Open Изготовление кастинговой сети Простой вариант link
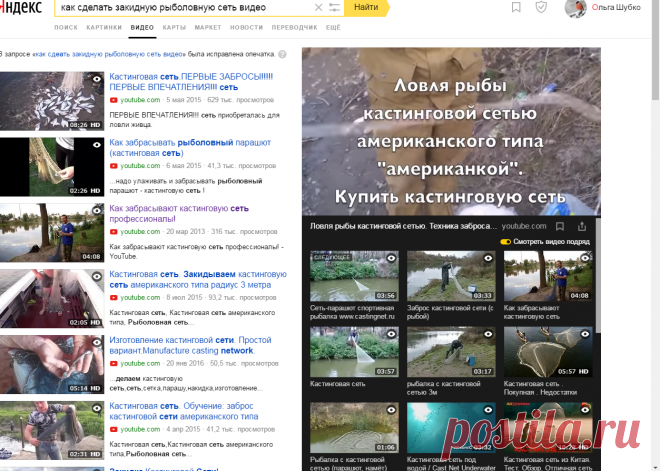 pos(190,345)
